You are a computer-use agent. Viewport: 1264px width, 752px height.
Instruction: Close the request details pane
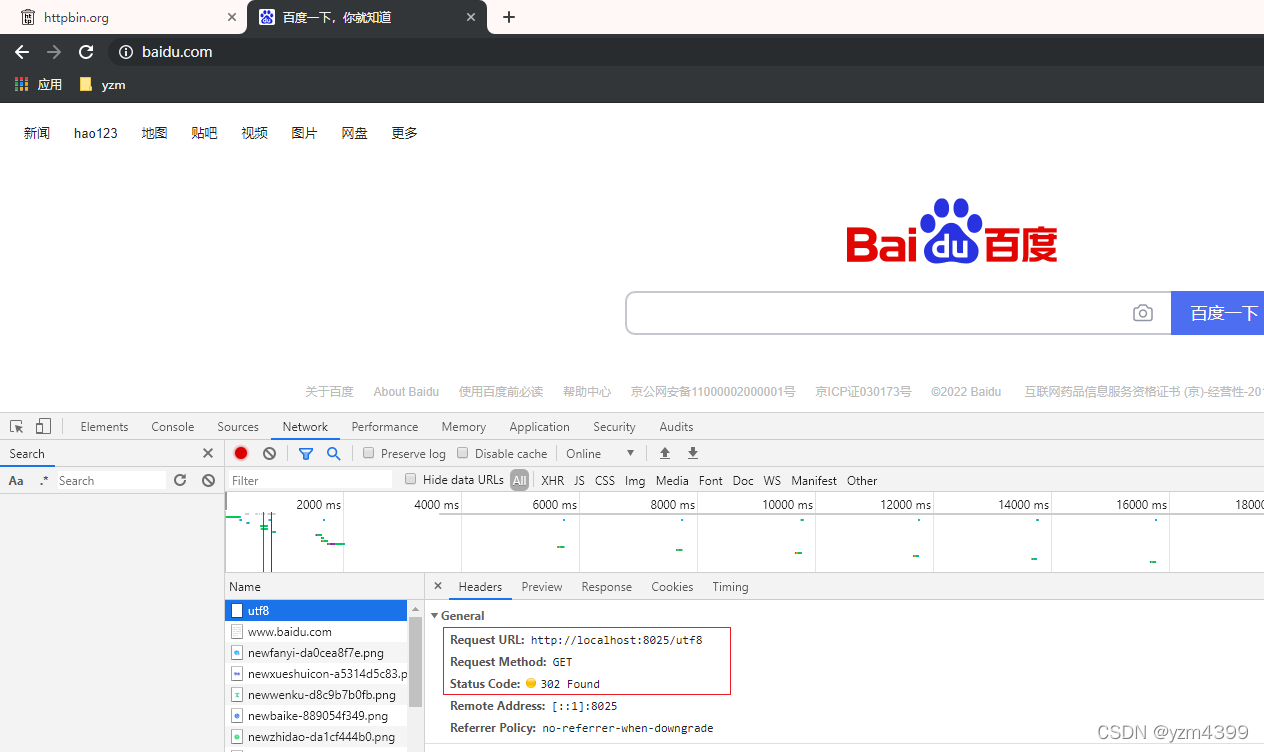click(x=437, y=586)
